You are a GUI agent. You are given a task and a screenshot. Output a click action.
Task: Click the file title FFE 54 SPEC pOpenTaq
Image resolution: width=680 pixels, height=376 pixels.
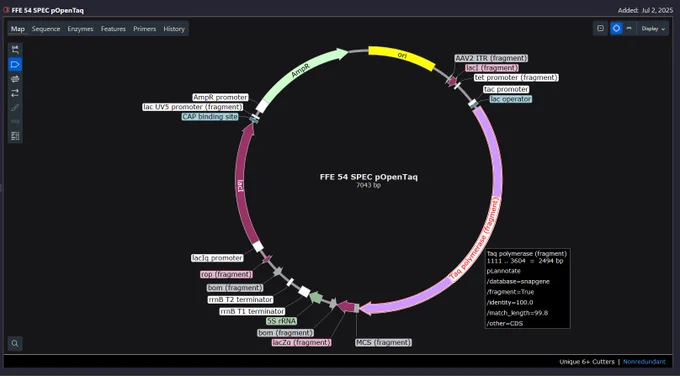point(48,10)
